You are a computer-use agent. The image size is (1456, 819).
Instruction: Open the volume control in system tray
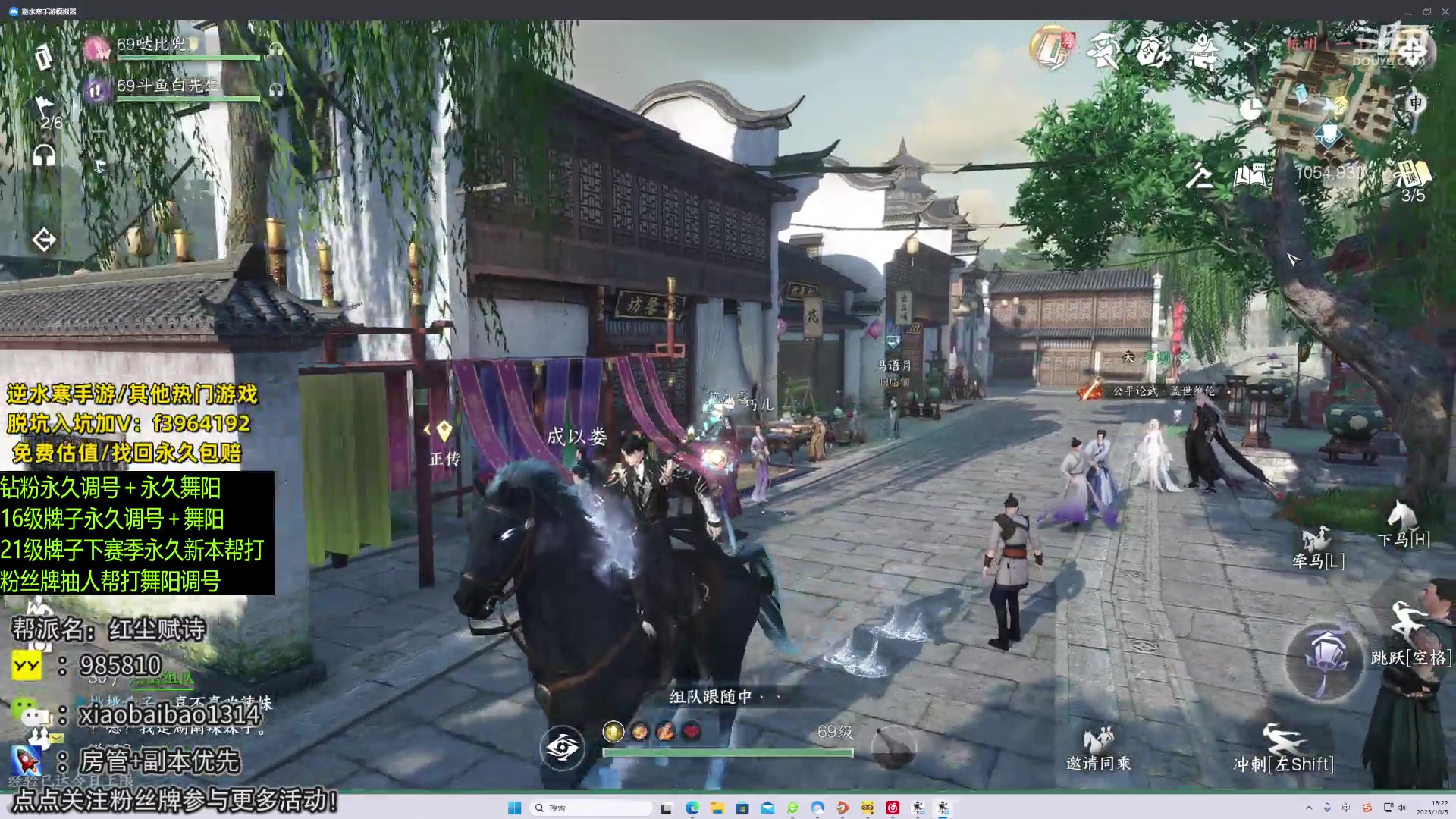pyautogui.click(x=1401, y=808)
